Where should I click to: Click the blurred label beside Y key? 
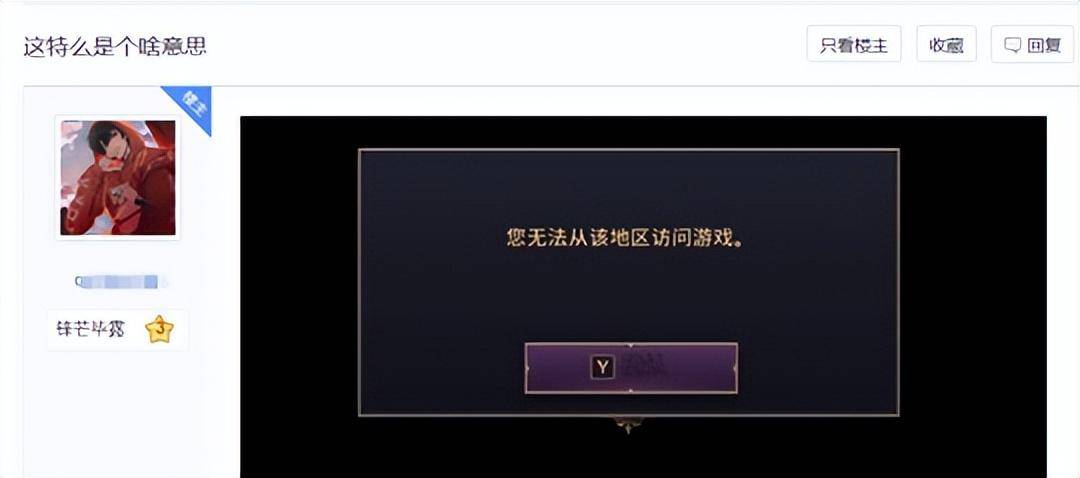point(644,368)
